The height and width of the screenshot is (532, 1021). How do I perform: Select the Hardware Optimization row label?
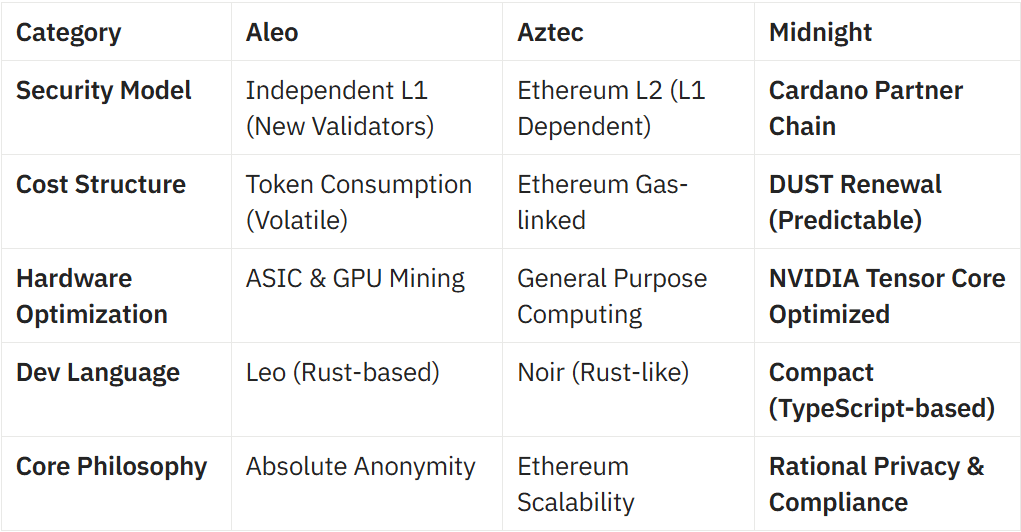(92, 296)
